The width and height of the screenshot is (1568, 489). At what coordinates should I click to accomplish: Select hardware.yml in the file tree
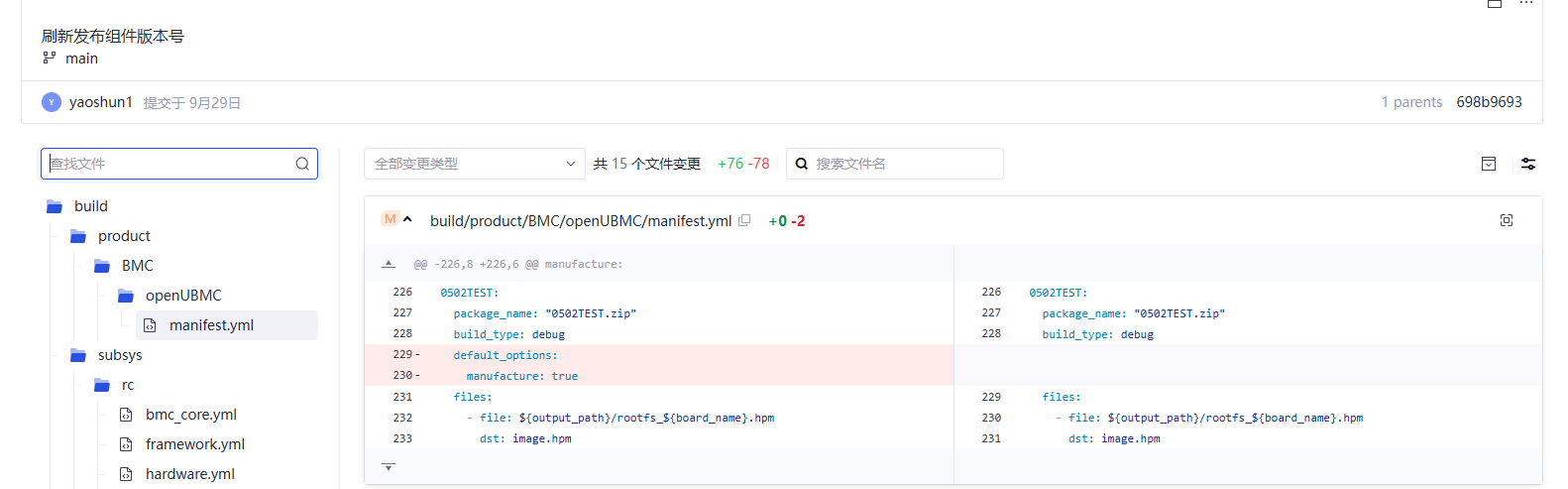click(x=189, y=474)
